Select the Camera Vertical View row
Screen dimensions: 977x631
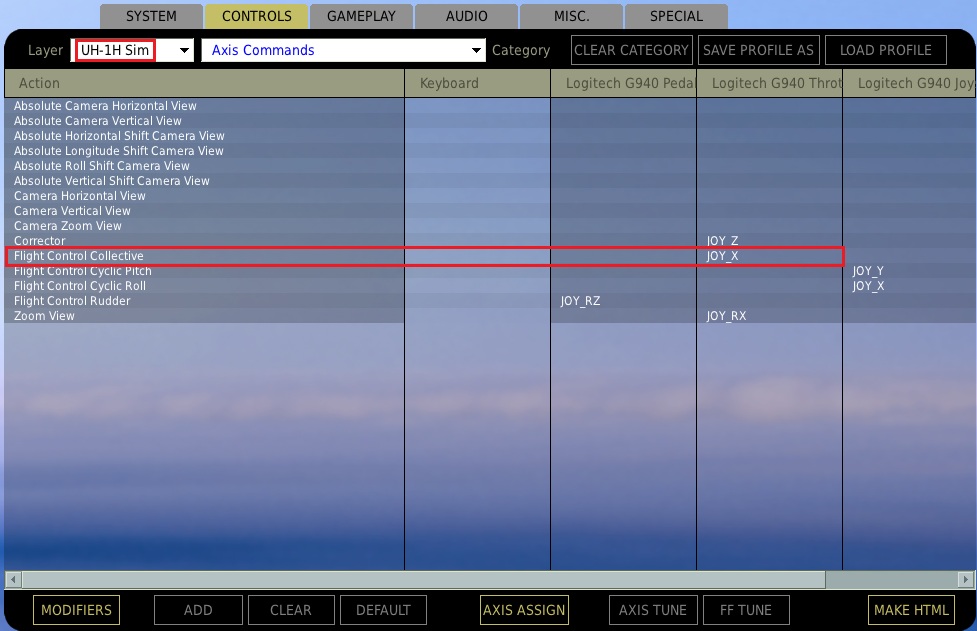(x=204, y=211)
